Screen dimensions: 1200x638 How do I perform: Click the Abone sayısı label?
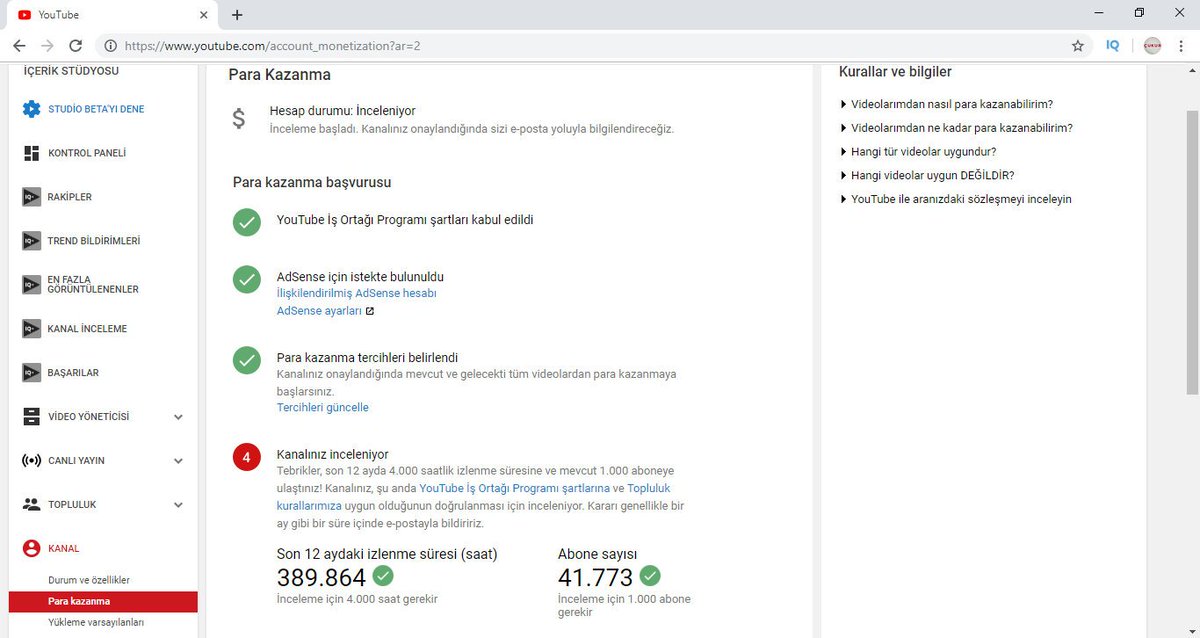point(597,554)
